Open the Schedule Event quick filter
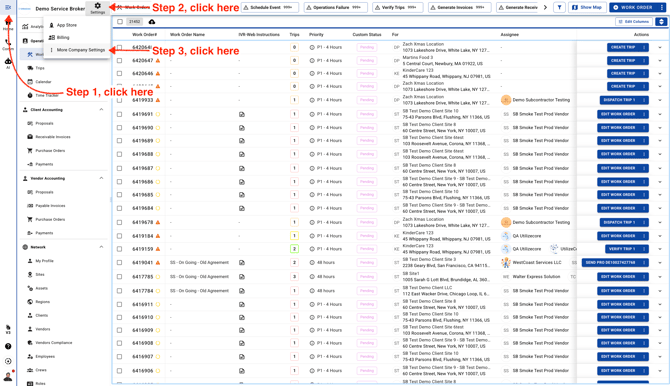 point(270,7)
